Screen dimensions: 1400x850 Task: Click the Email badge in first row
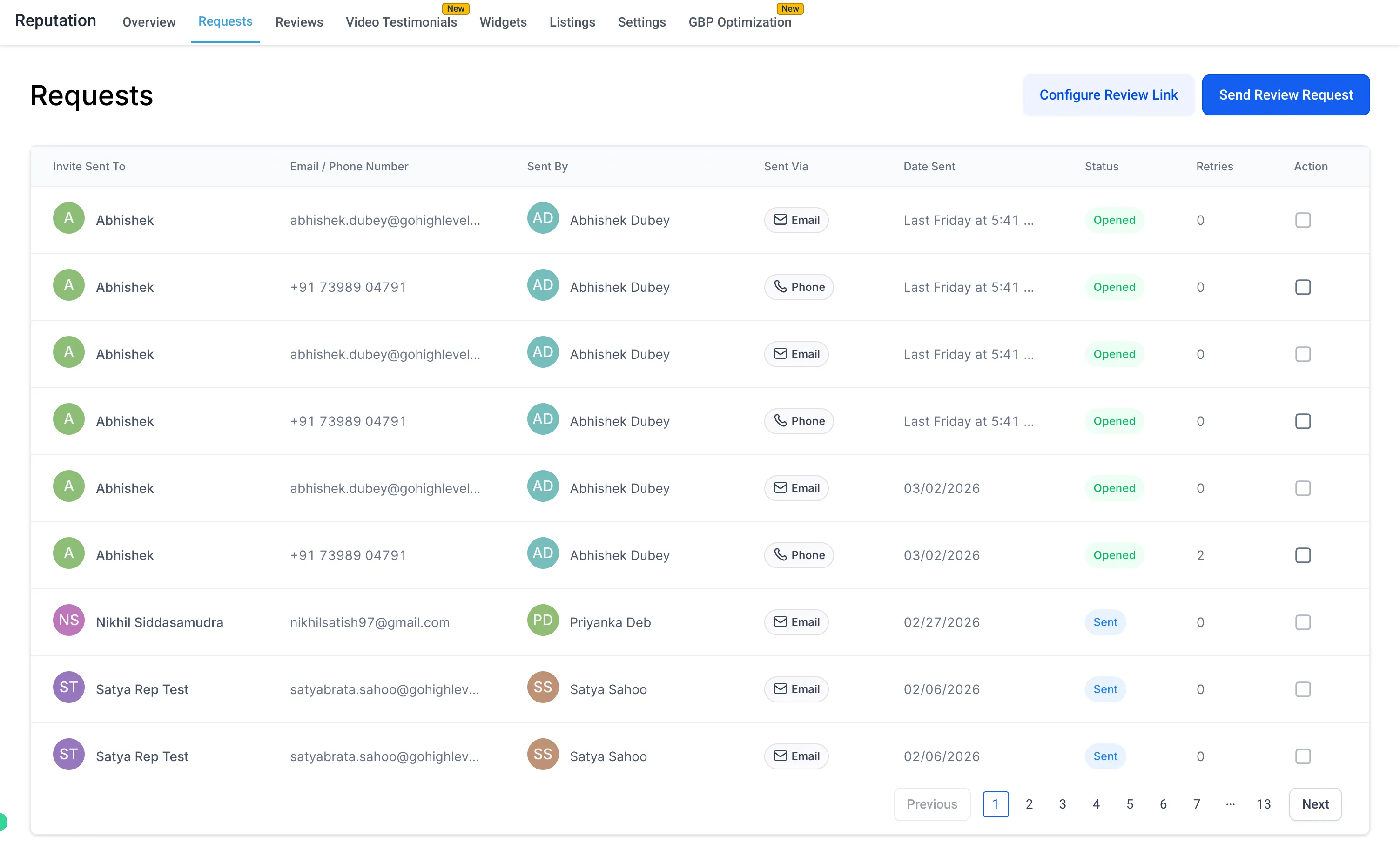(796, 220)
